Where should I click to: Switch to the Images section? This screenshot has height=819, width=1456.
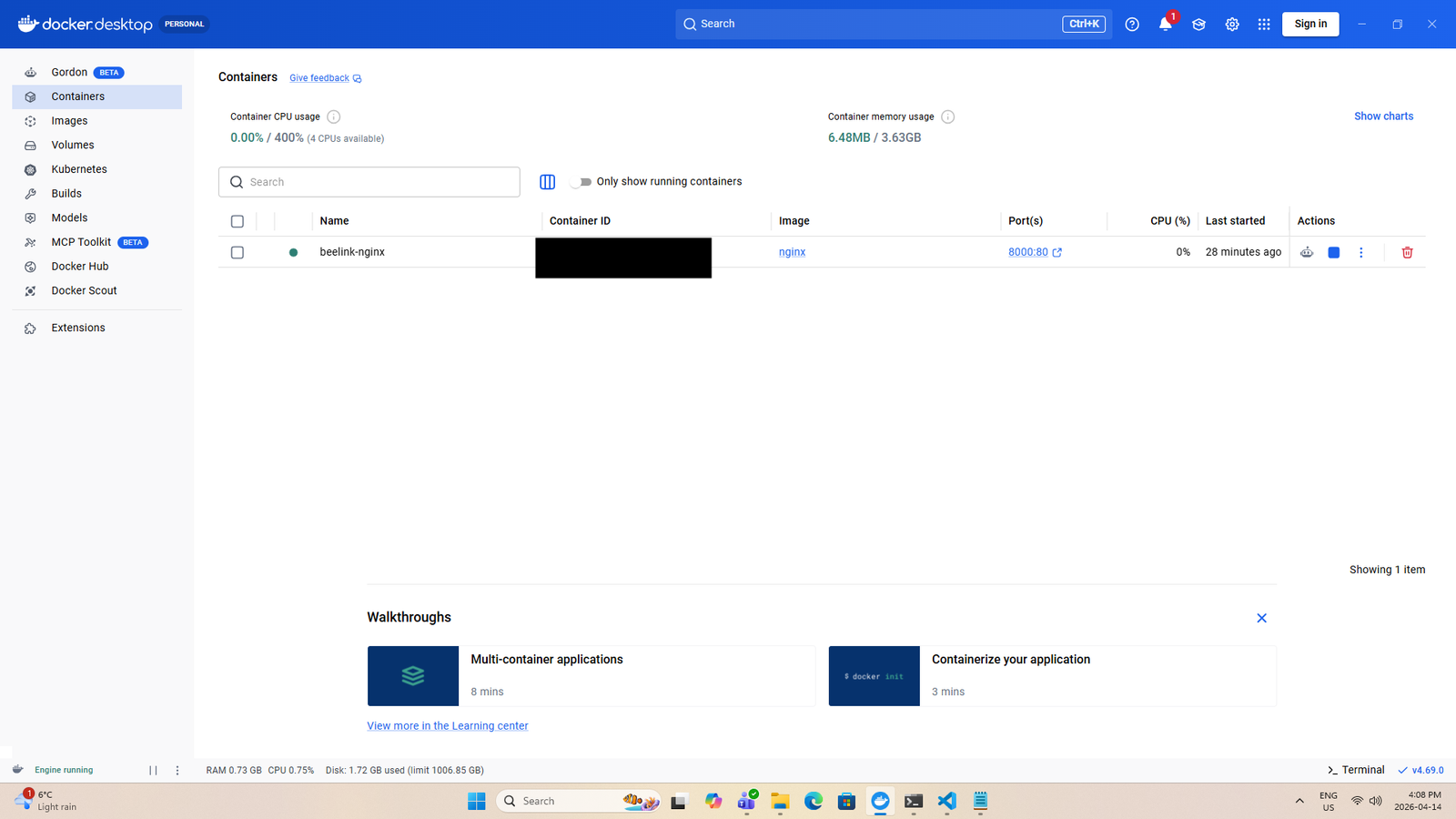click(x=68, y=120)
